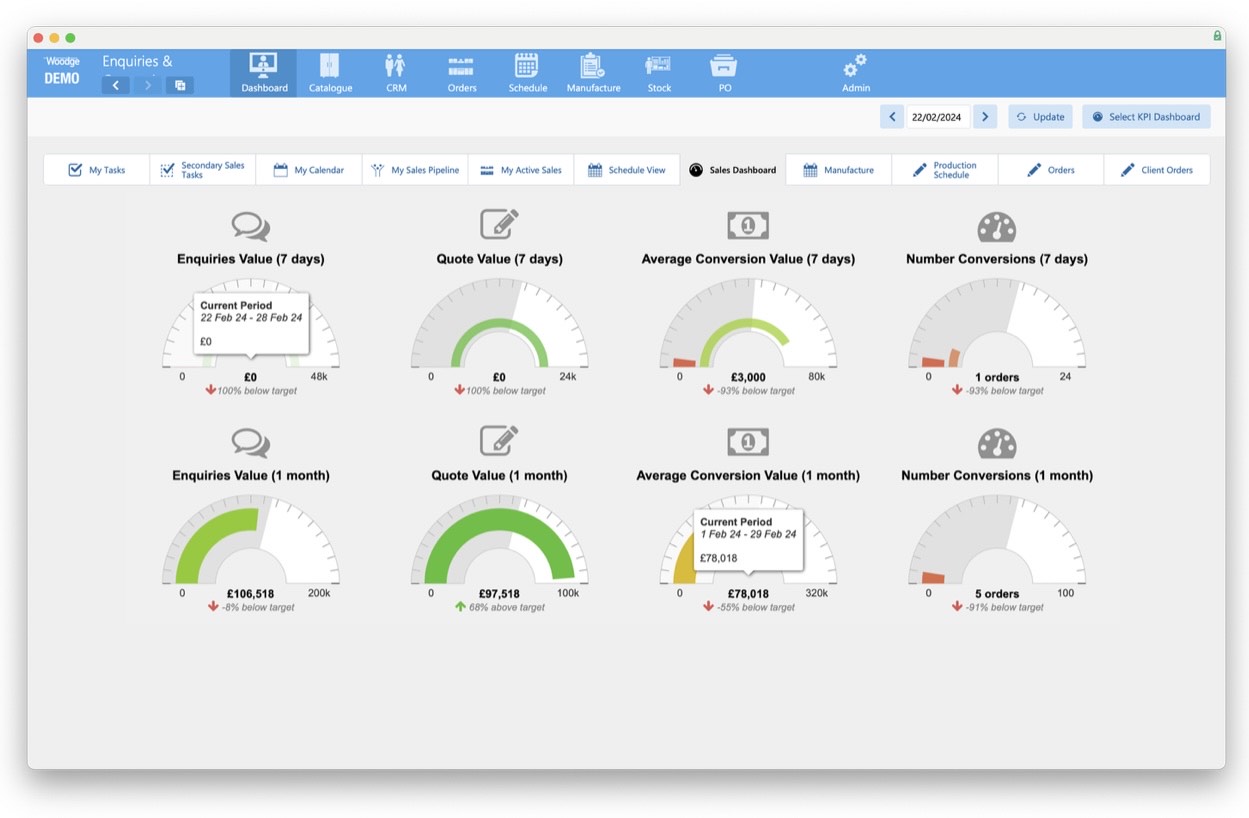Screen dimensions: 1249x818
Task: Step to the previous date
Action: 891,117
